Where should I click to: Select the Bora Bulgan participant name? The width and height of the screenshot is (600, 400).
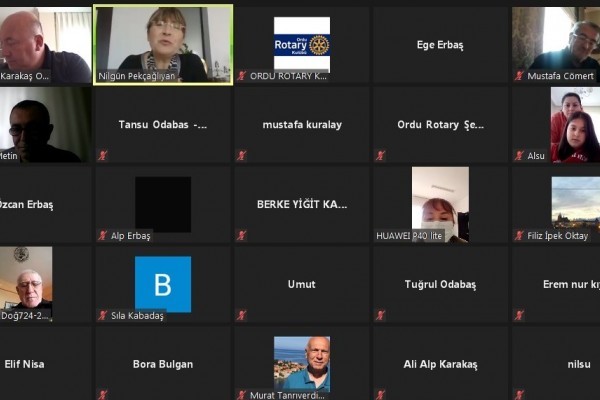click(x=163, y=364)
